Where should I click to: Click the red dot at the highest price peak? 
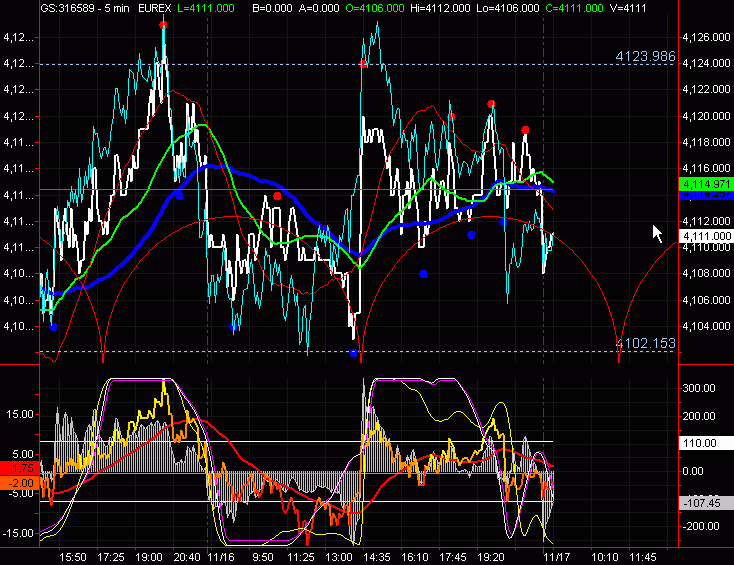pos(163,25)
